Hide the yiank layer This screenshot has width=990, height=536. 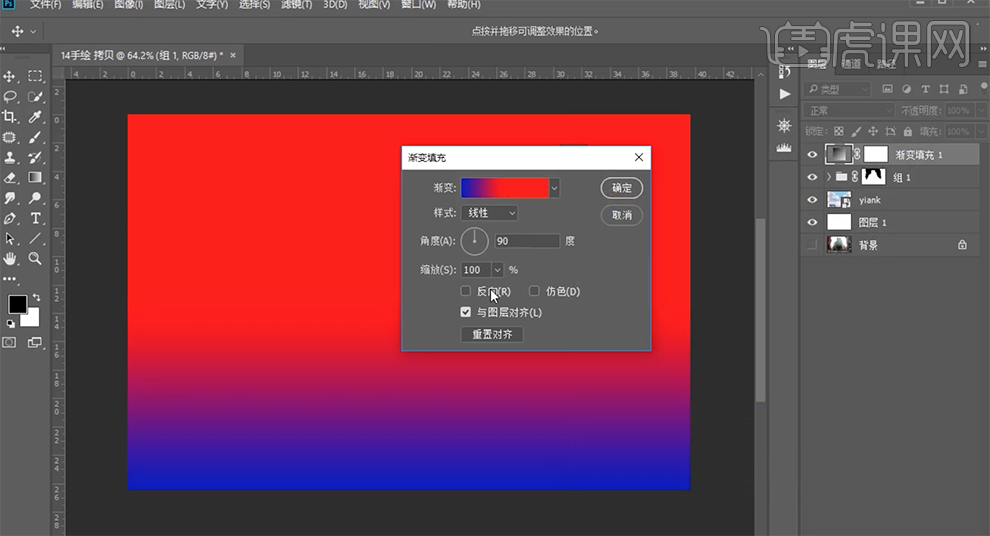click(x=812, y=200)
